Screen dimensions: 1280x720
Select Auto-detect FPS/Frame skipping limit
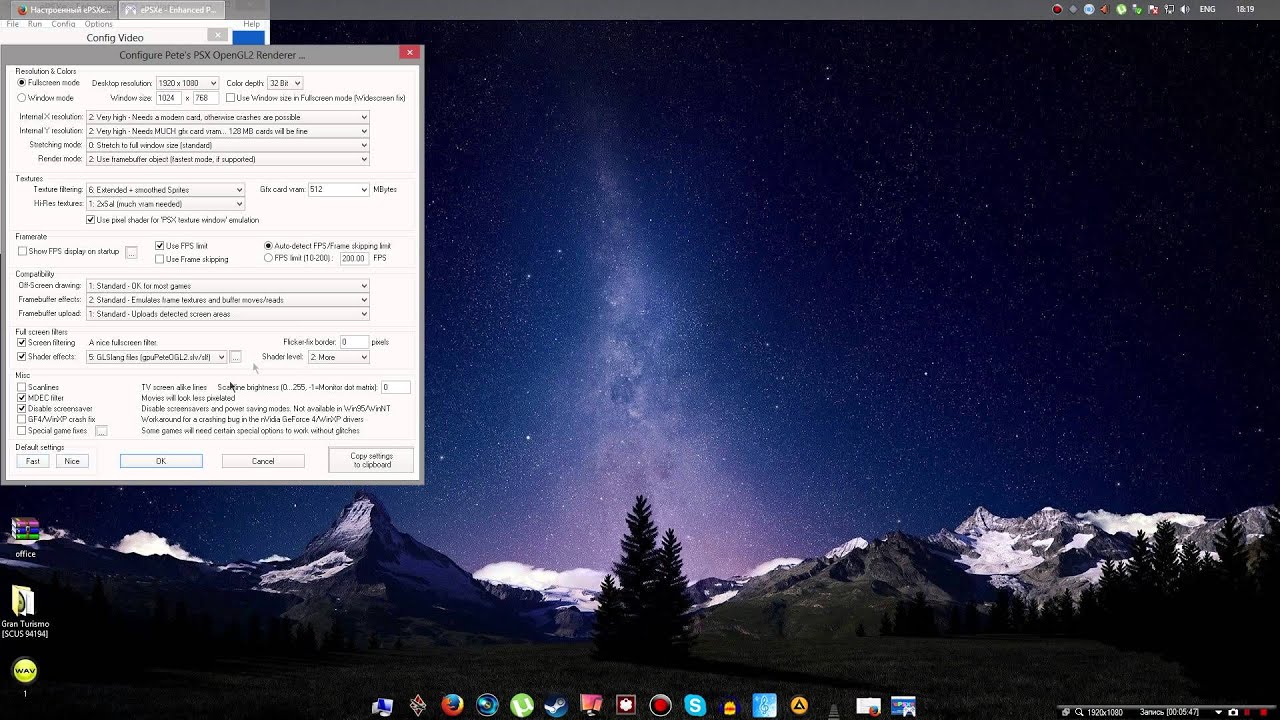coord(268,246)
